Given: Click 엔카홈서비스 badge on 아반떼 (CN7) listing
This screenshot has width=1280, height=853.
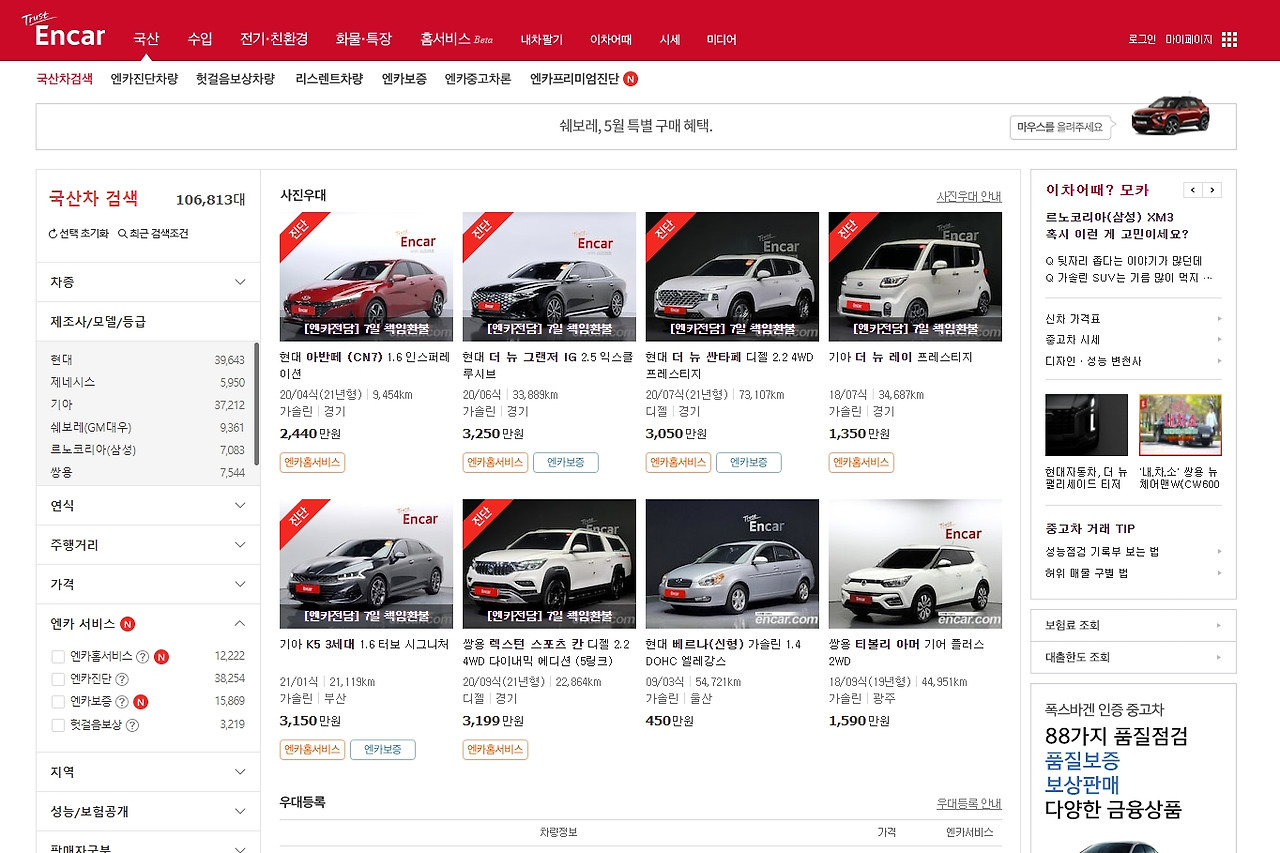Looking at the screenshot, I should coord(312,462).
